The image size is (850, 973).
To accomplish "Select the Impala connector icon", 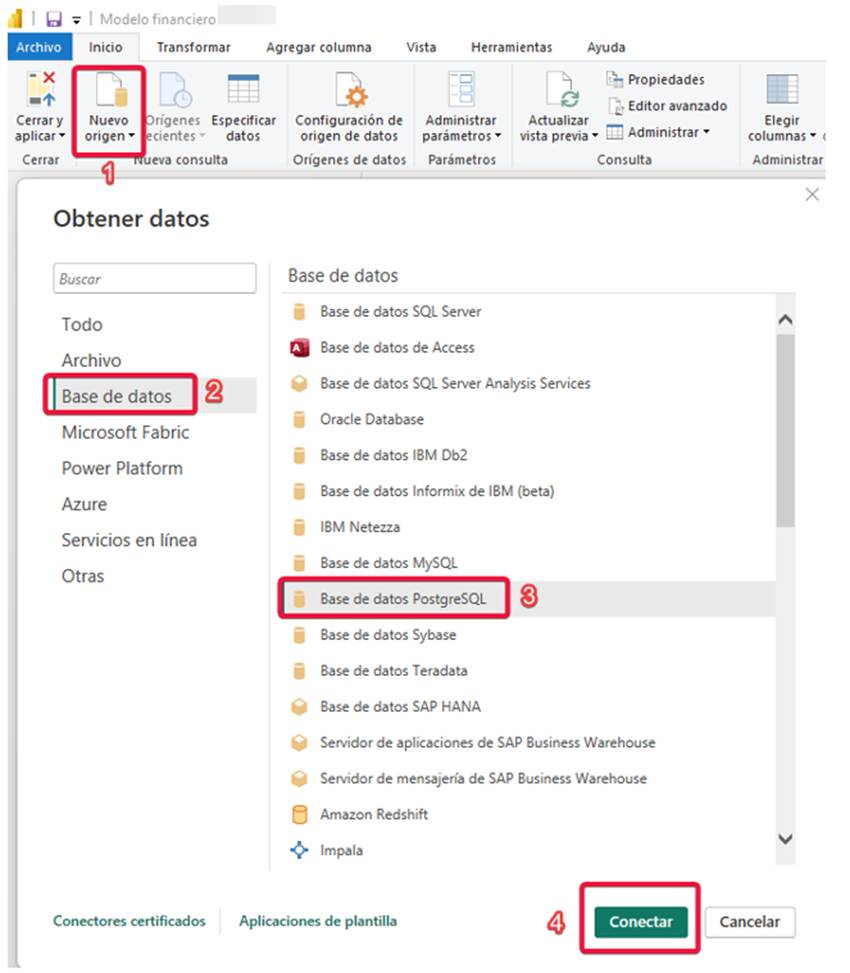I will pyautogui.click(x=299, y=850).
